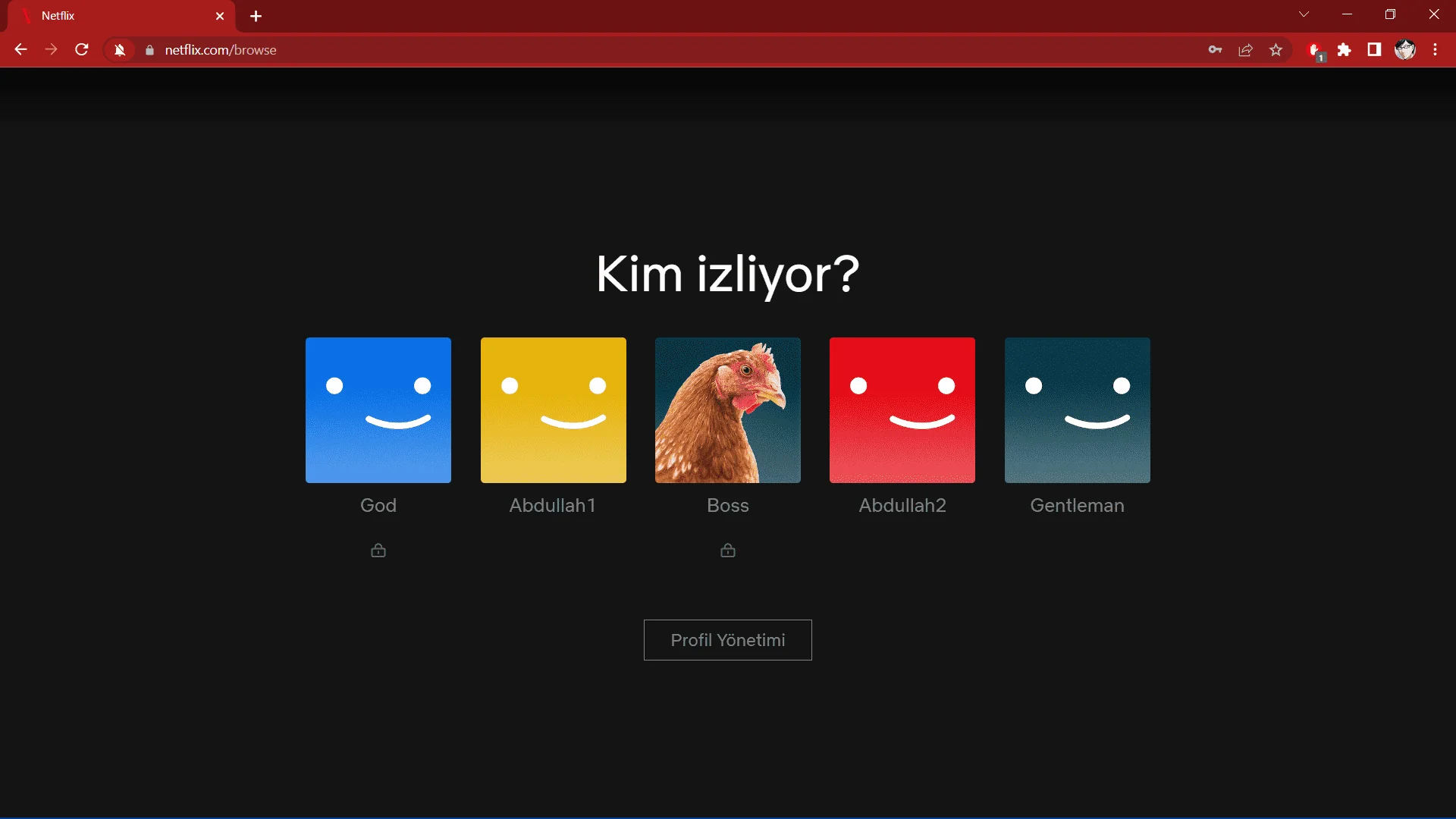Open Profil Yönetimi profile management
Viewport: 1456px width, 819px height.
[x=728, y=640]
